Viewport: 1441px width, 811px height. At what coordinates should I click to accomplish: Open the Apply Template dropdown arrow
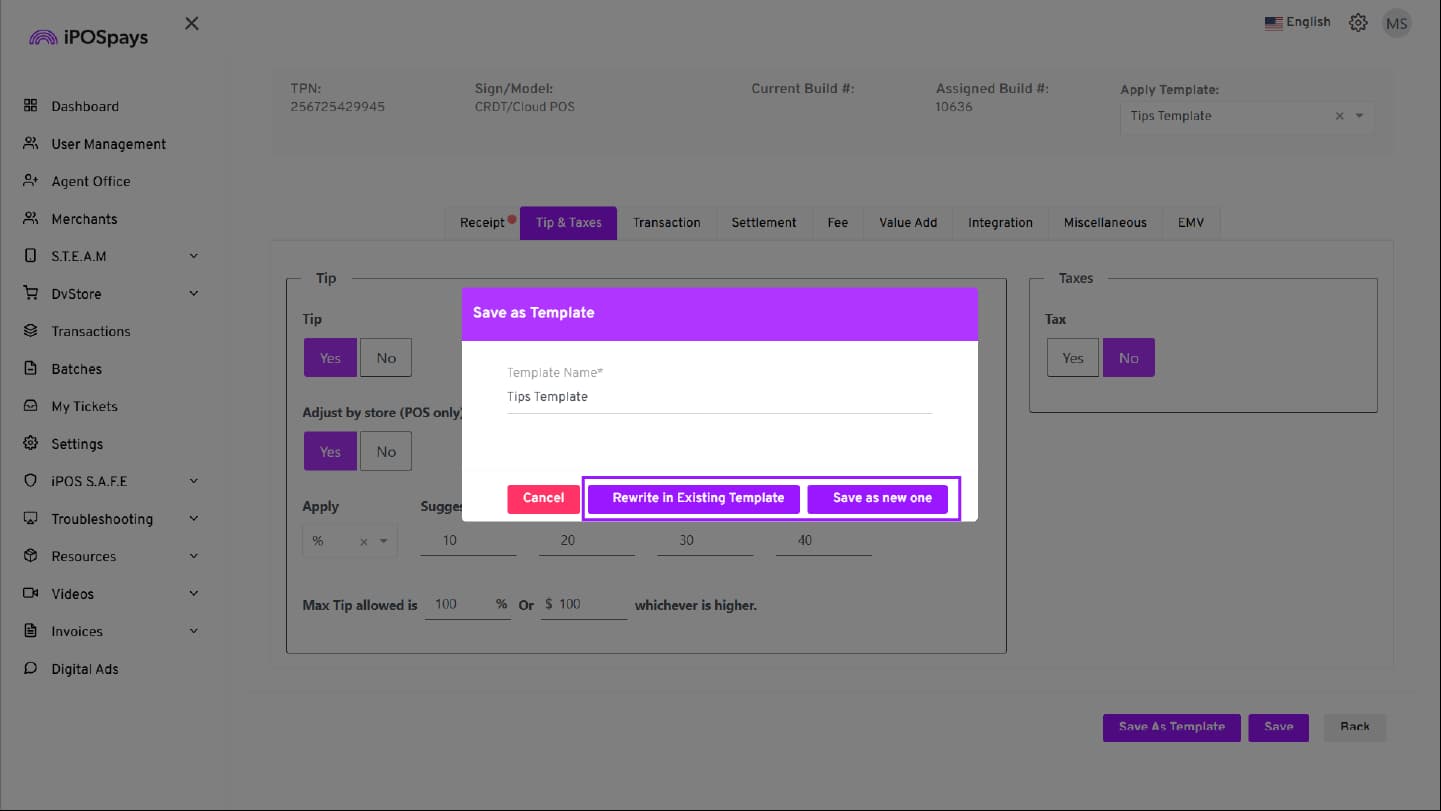point(1359,116)
